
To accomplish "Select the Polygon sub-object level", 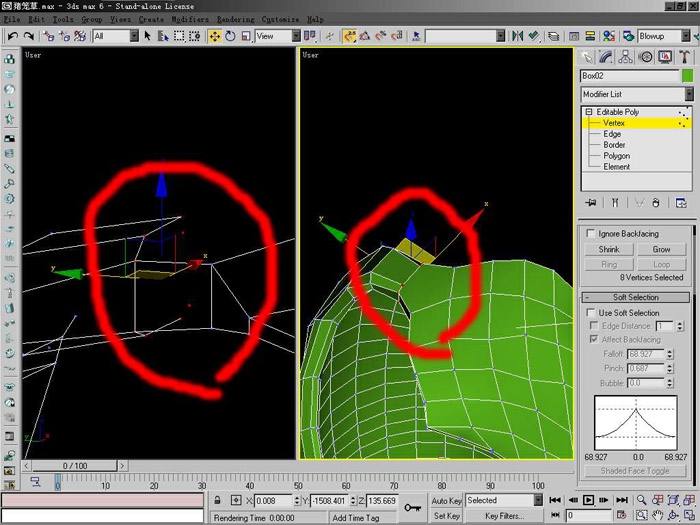I will coord(617,156).
